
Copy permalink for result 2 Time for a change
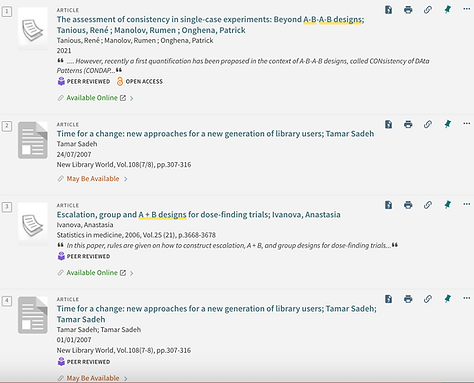pos(428,124)
